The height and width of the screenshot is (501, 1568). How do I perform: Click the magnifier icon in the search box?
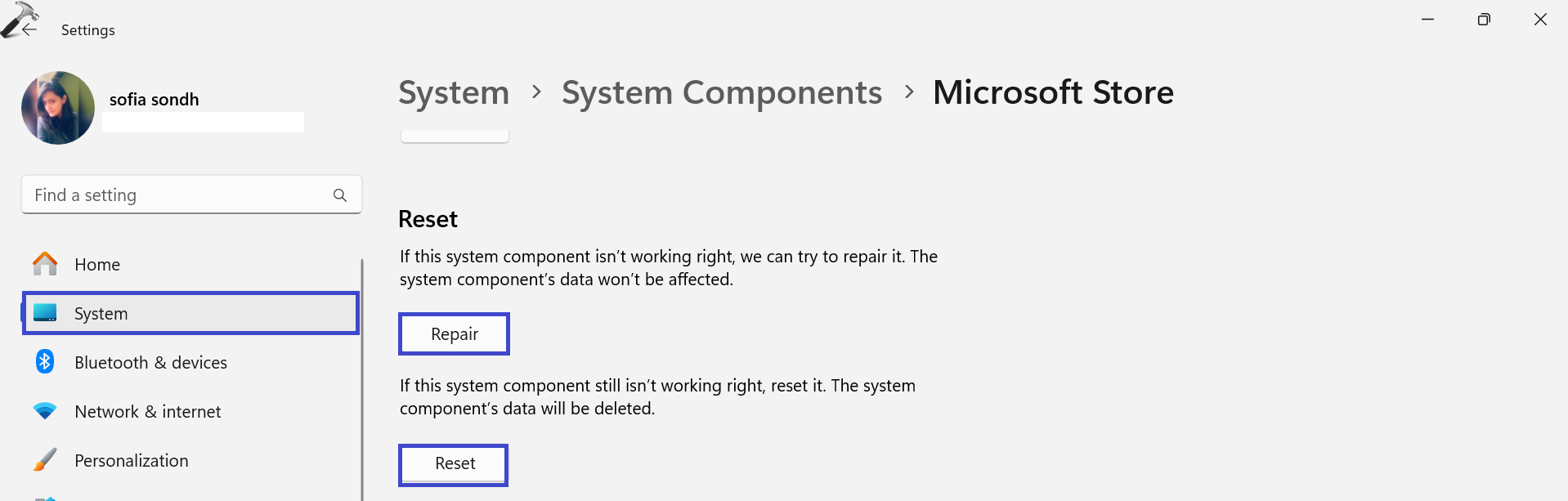[x=340, y=195]
